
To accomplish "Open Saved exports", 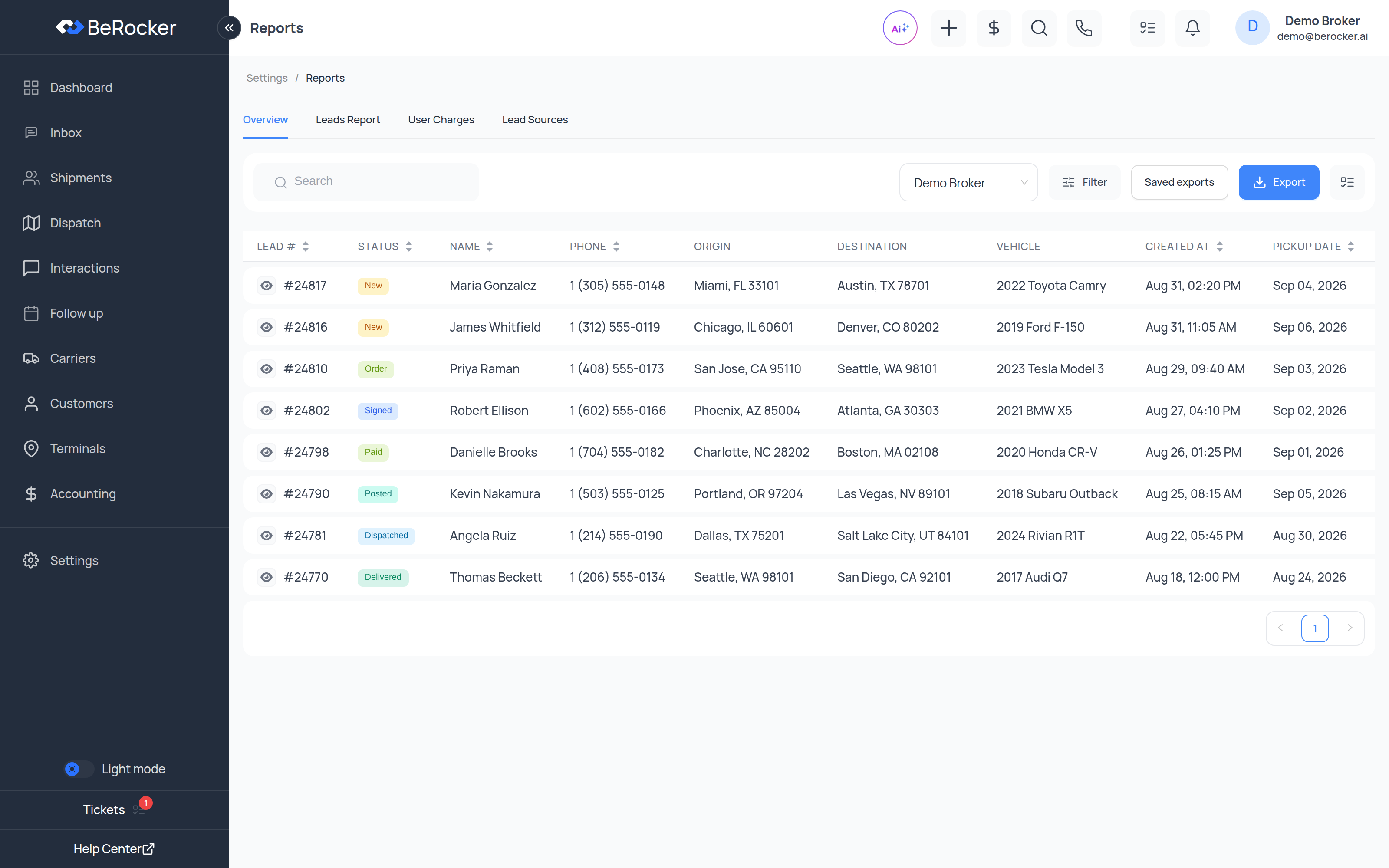I will click(1179, 182).
